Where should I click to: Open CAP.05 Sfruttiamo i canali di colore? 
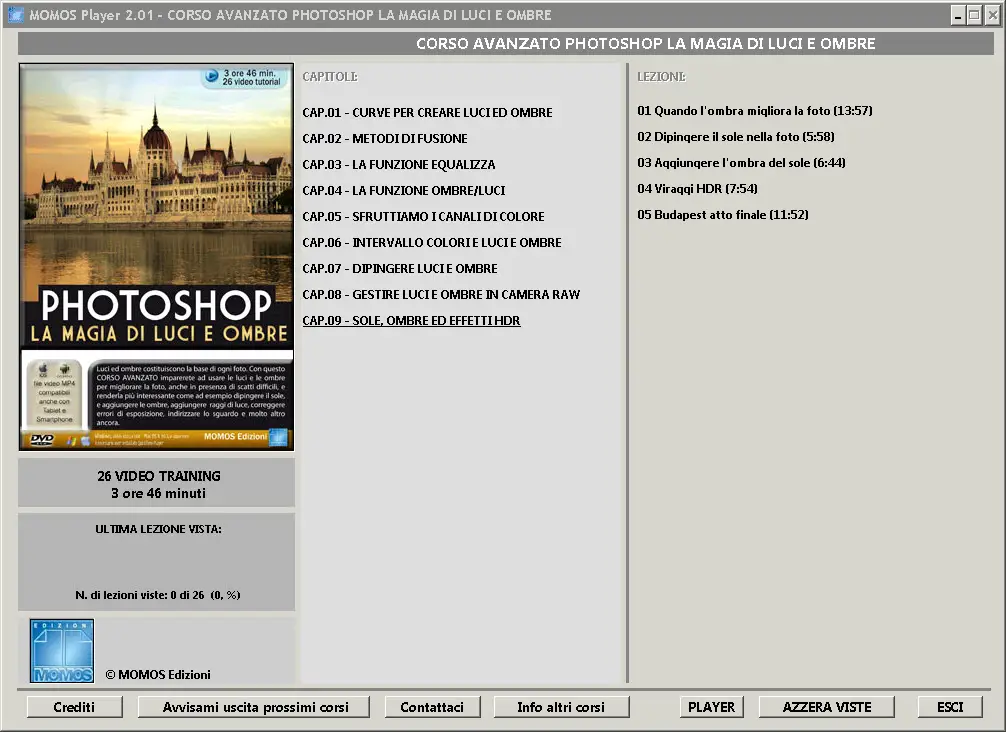click(x=423, y=216)
